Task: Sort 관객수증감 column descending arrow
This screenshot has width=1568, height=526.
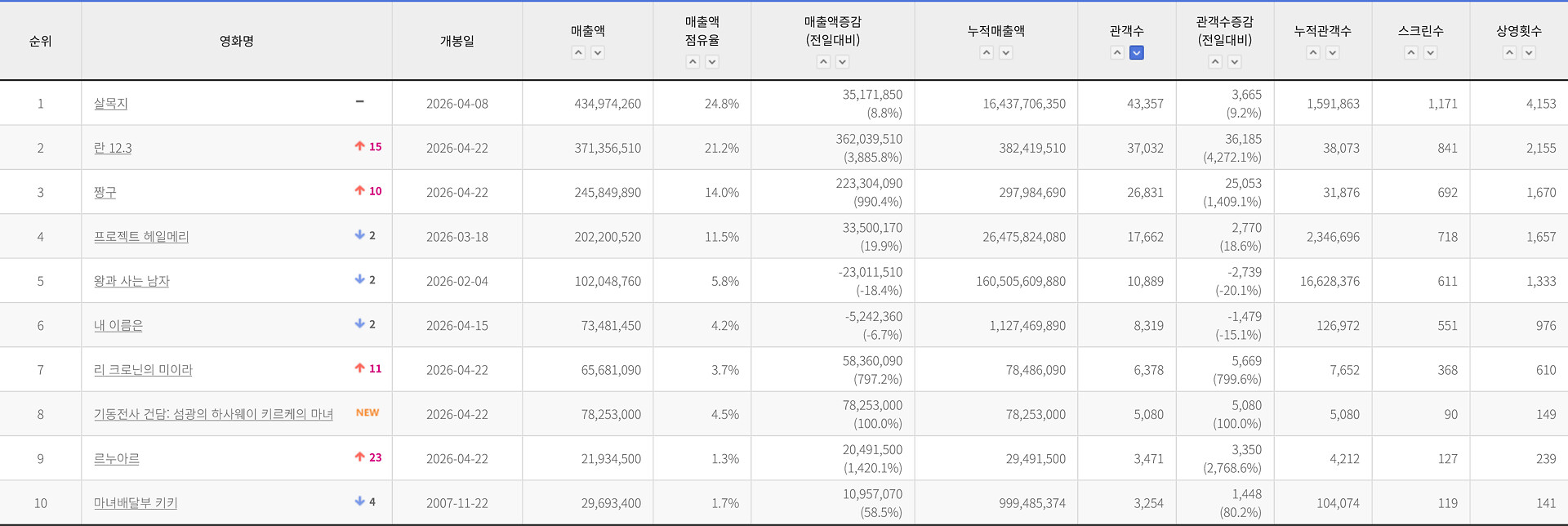Action: (1235, 61)
